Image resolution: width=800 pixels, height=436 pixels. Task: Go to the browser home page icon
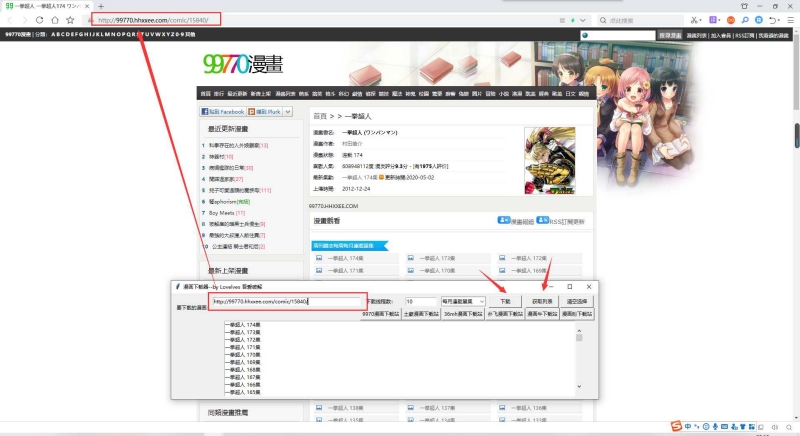54,20
